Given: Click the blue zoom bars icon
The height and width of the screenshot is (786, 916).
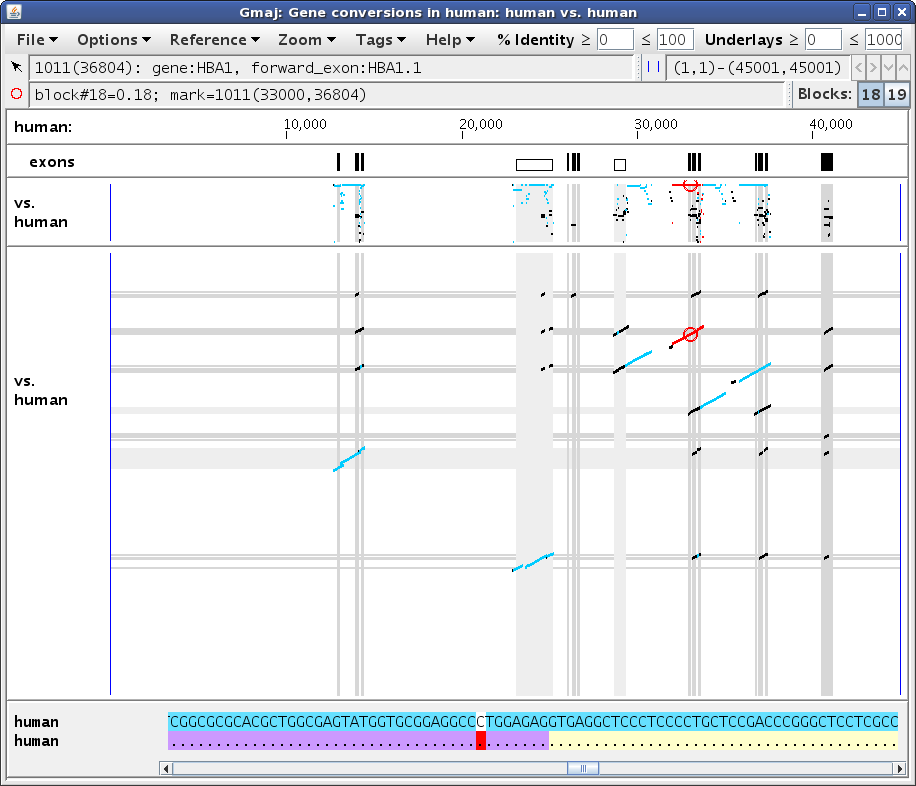Looking at the screenshot, I should (x=654, y=67).
